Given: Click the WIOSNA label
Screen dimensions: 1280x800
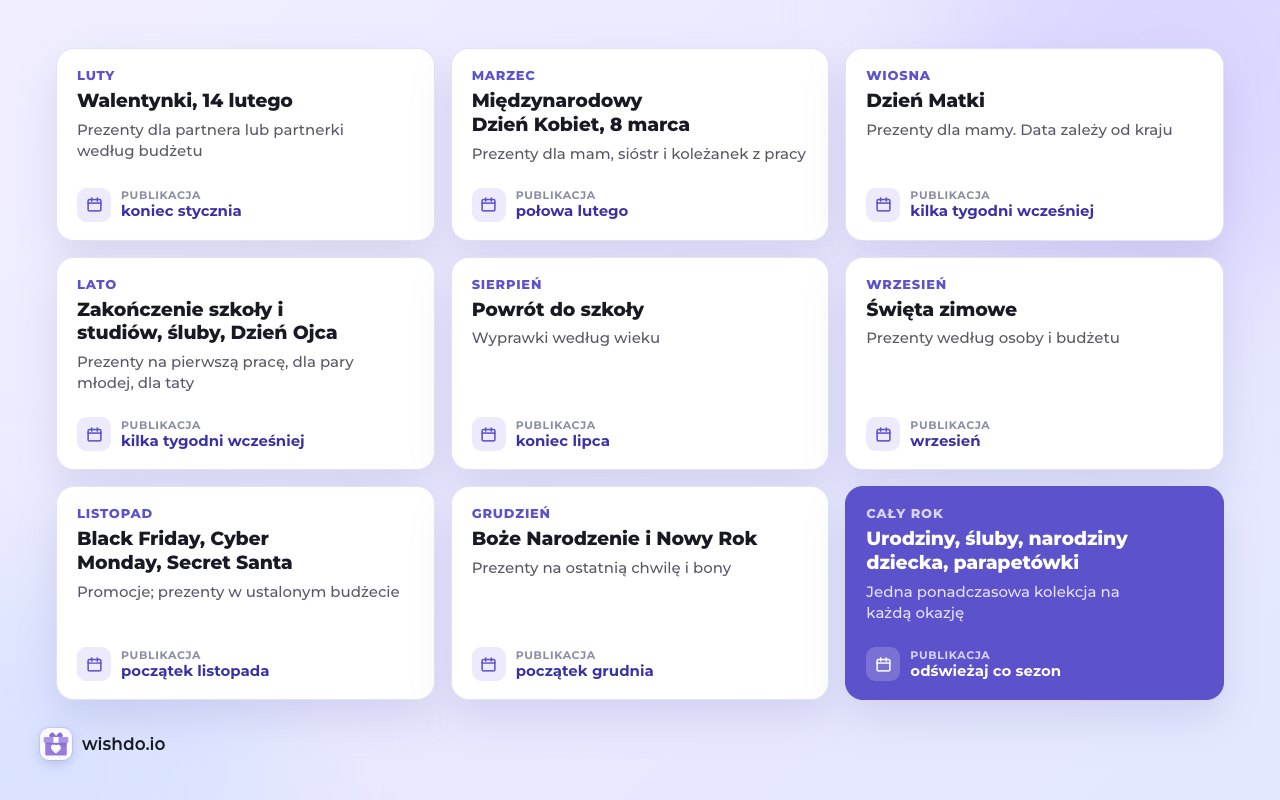Looking at the screenshot, I should point(898,75).
